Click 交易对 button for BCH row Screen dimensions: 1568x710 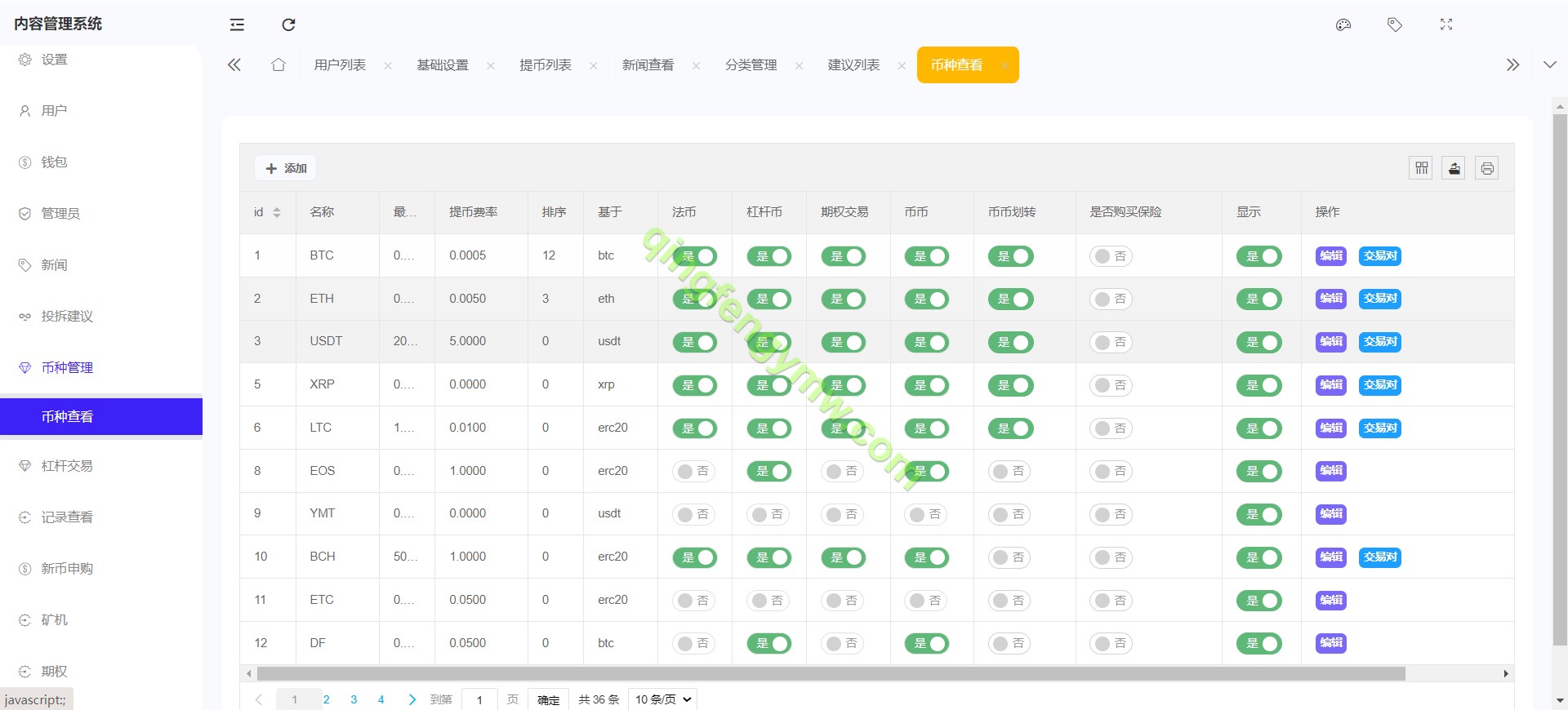tap(1380, 557)
